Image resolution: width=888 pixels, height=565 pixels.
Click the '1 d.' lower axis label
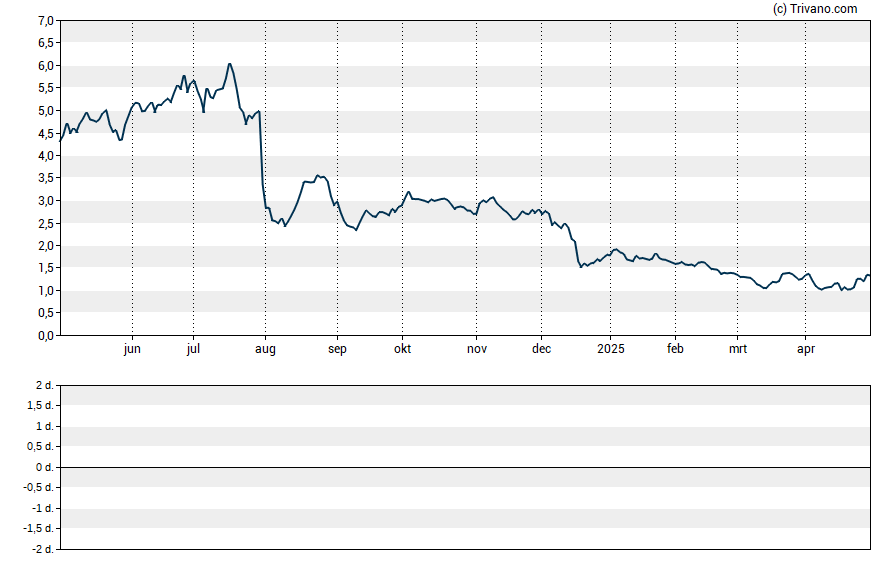(x=44, y=426)
